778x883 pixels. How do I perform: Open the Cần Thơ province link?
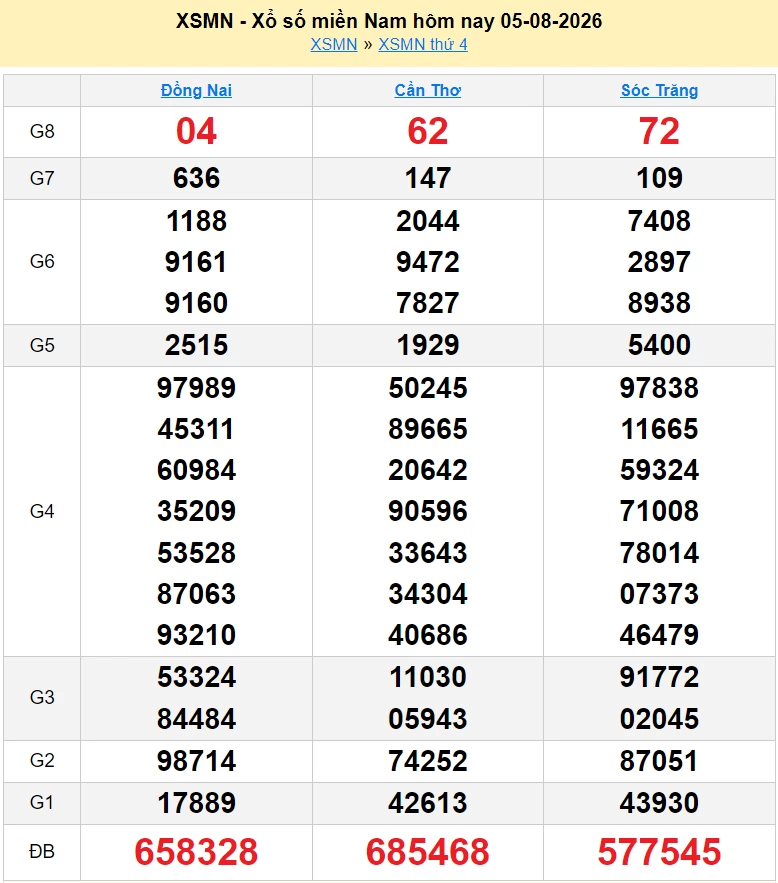point(428,90)
